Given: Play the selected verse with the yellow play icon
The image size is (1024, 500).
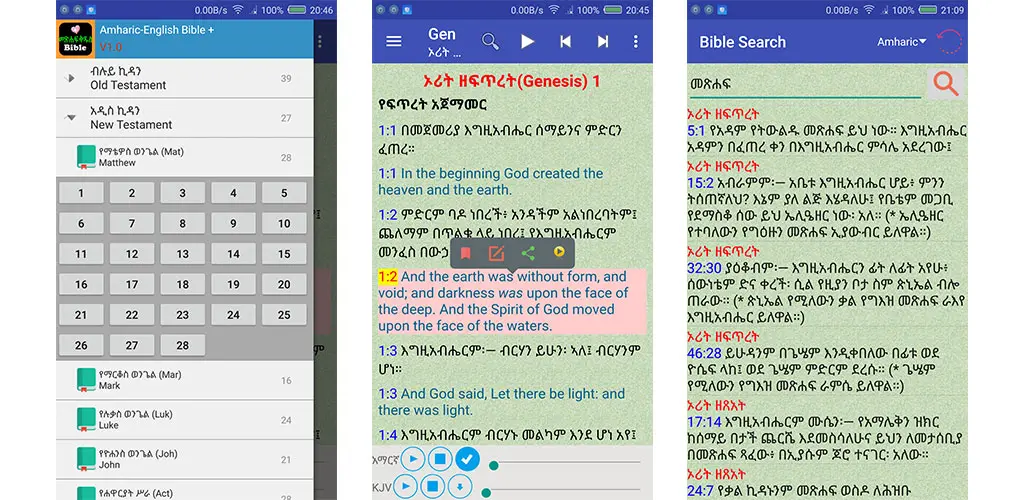Looking at the screenshot, I should [x=559, y=251].
